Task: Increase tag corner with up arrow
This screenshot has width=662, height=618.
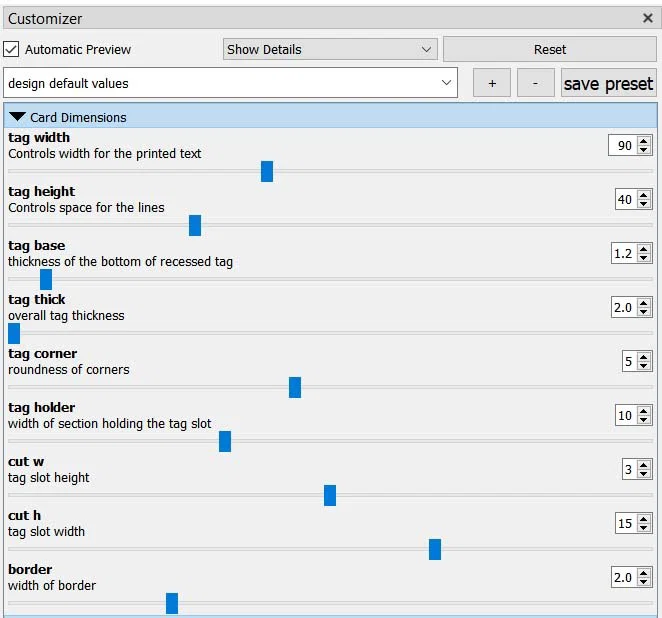Action: [x=643, y=357]
